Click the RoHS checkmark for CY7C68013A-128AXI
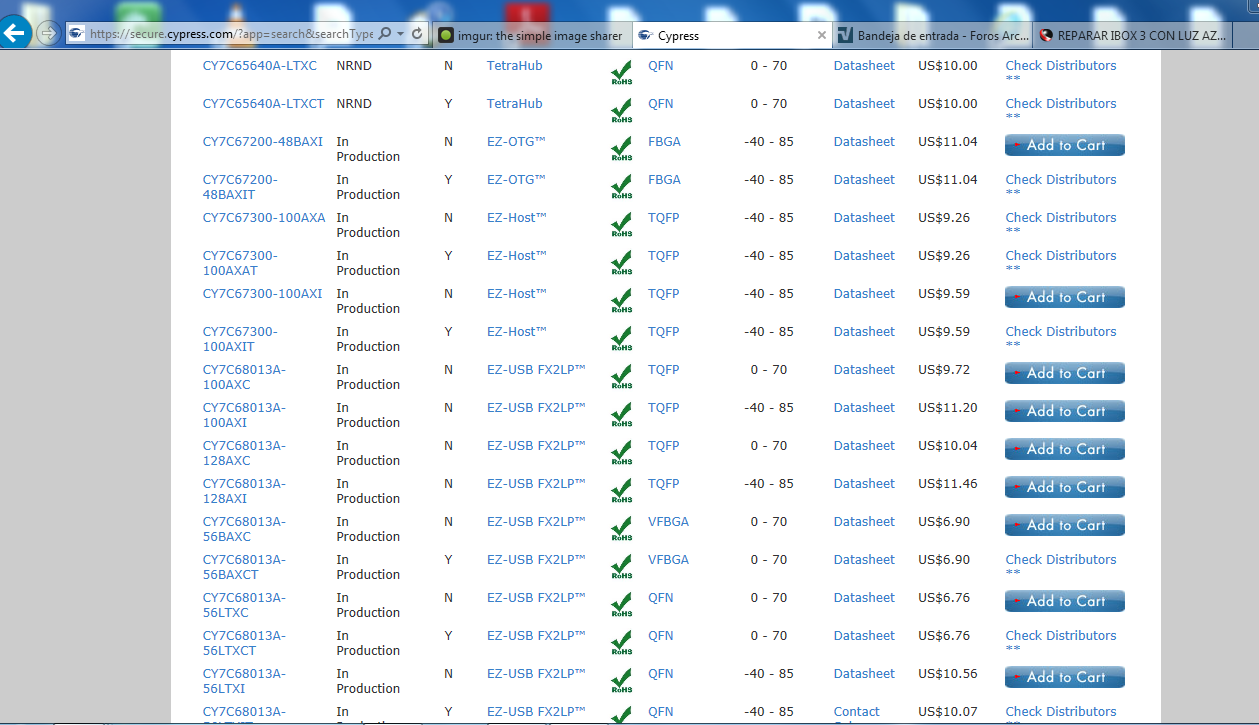Viewport: 1259px width, 725px height. point(621,491)
